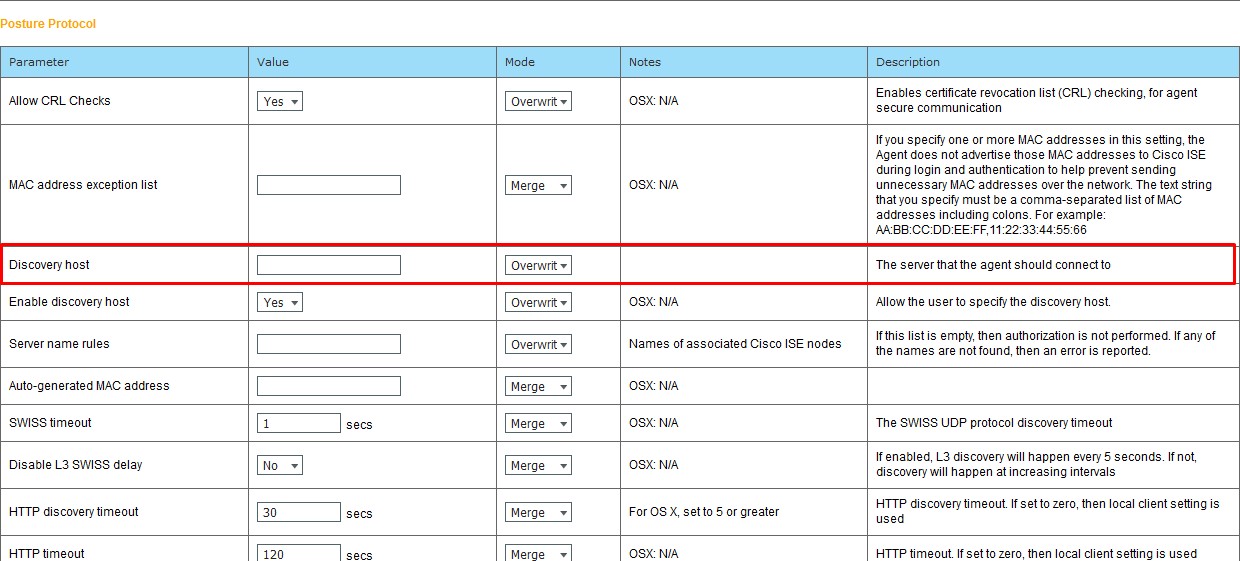Click the 'Disable L3 SWISS delay' label
Image resolution: width=1240 pixels, height=561 pixels.
pyautogui.click(x=76, y=465)
